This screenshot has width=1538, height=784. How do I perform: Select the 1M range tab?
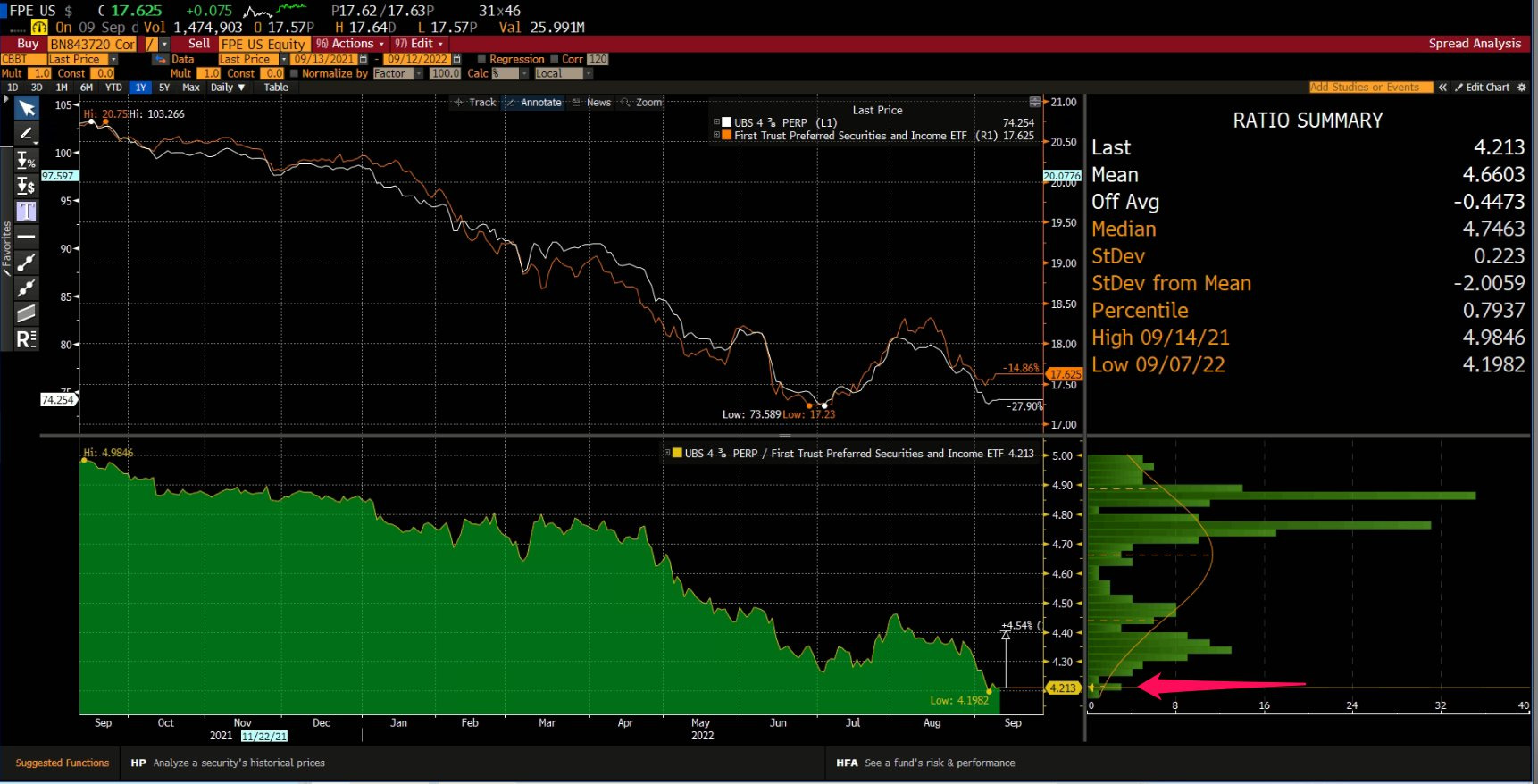tap(62, 88)
